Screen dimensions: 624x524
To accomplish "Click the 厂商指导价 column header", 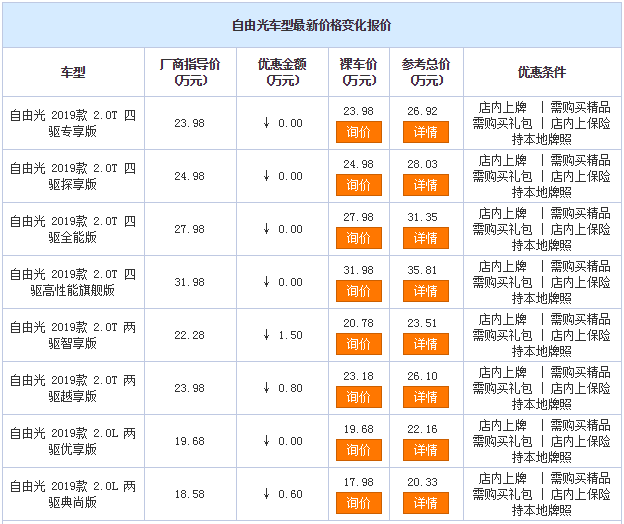I will coord(190,72).
